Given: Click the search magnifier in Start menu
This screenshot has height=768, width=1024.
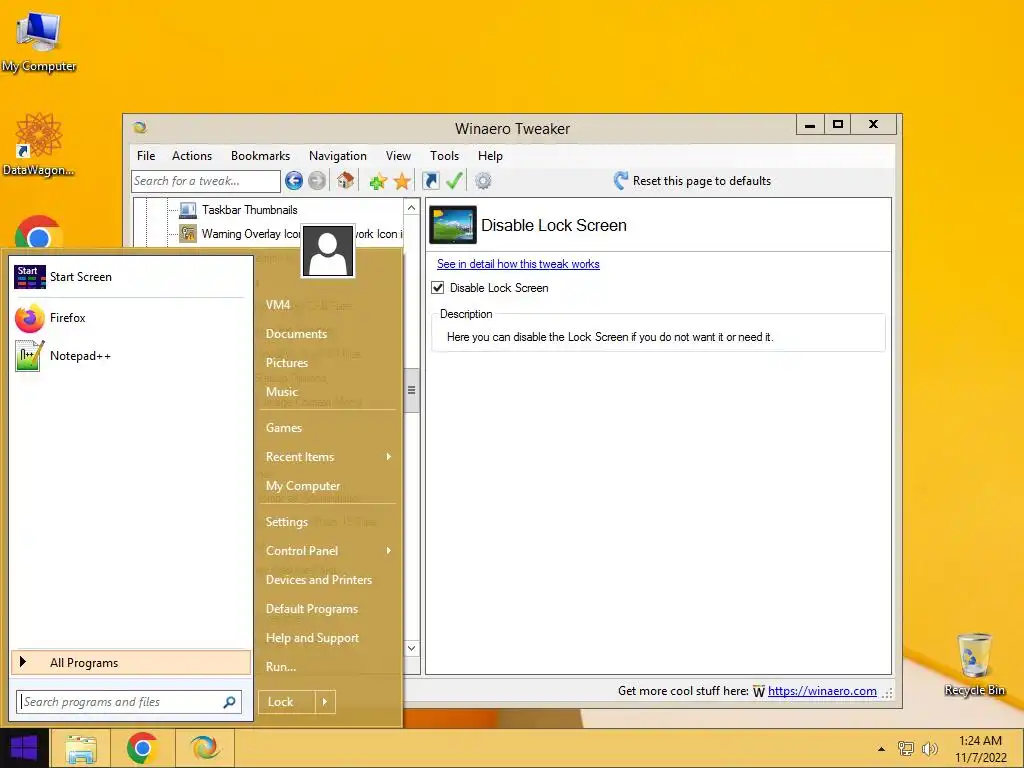Looking at the screenshot, I should coord(229,702).
